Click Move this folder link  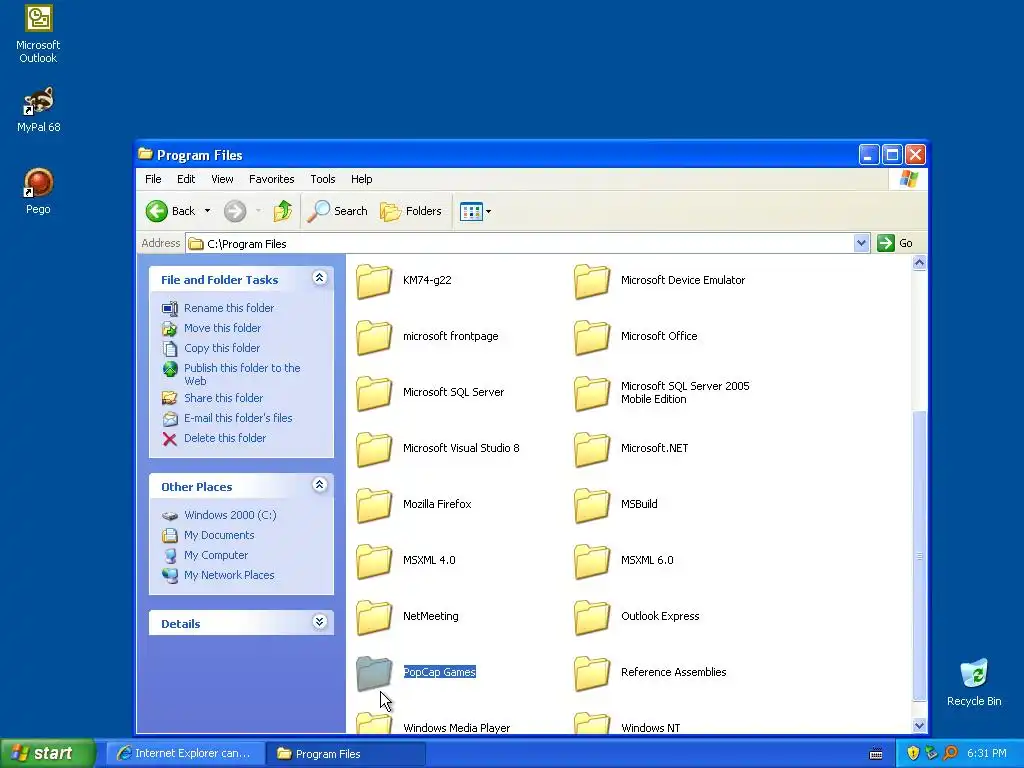pyautogui.click(x=222, y=328)
